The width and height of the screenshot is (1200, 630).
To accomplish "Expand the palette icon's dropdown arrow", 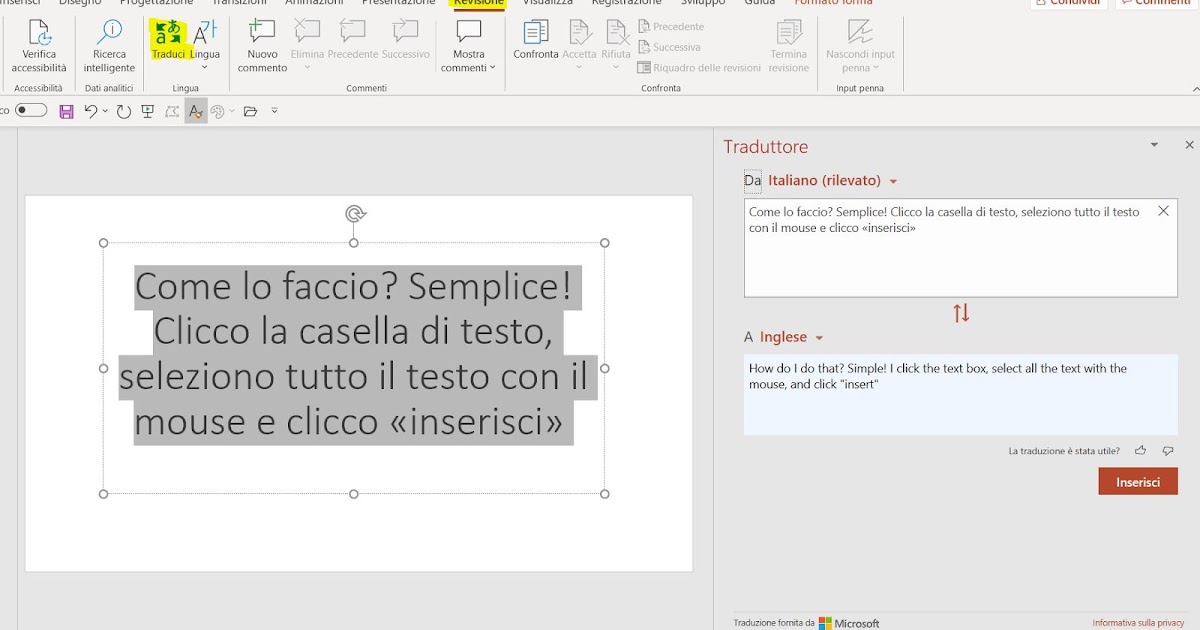I will (232, 111).
